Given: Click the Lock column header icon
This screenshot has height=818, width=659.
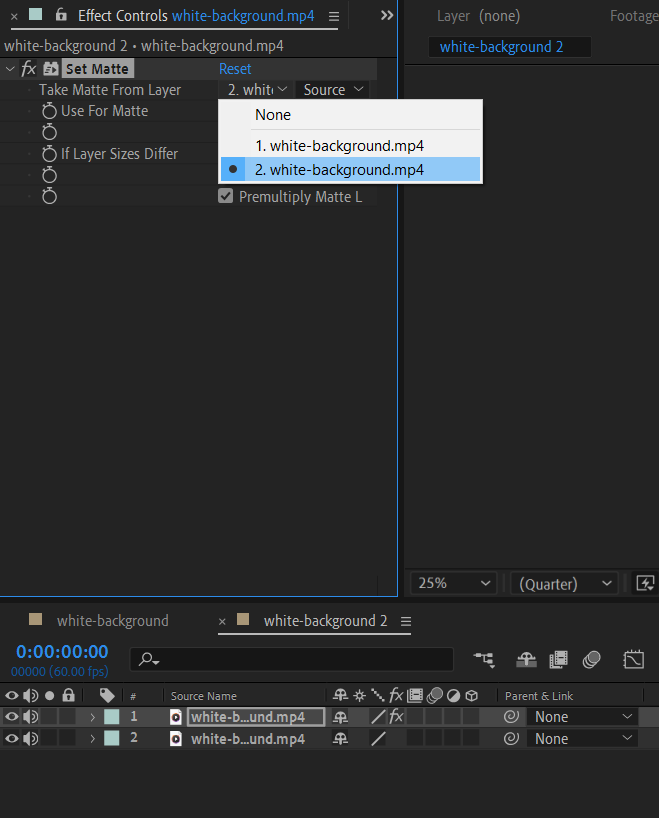Looking at the screenshot, I should coord(68,695).
